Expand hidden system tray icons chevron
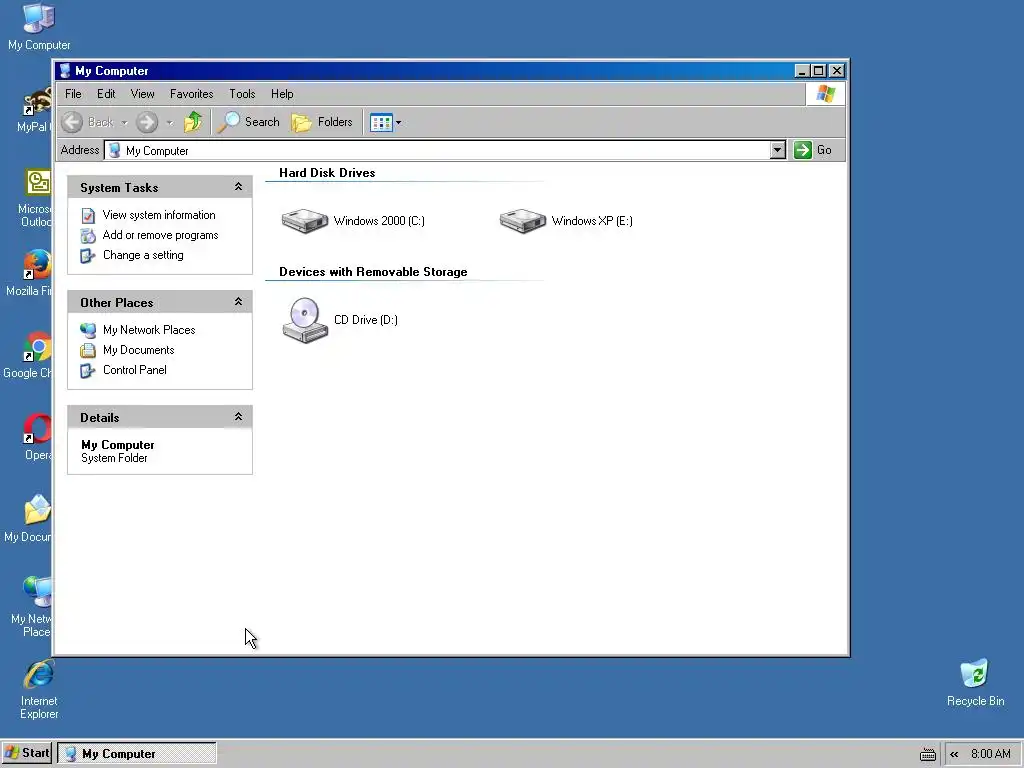This screenshot has width=1024, height=768. point(954,754)
